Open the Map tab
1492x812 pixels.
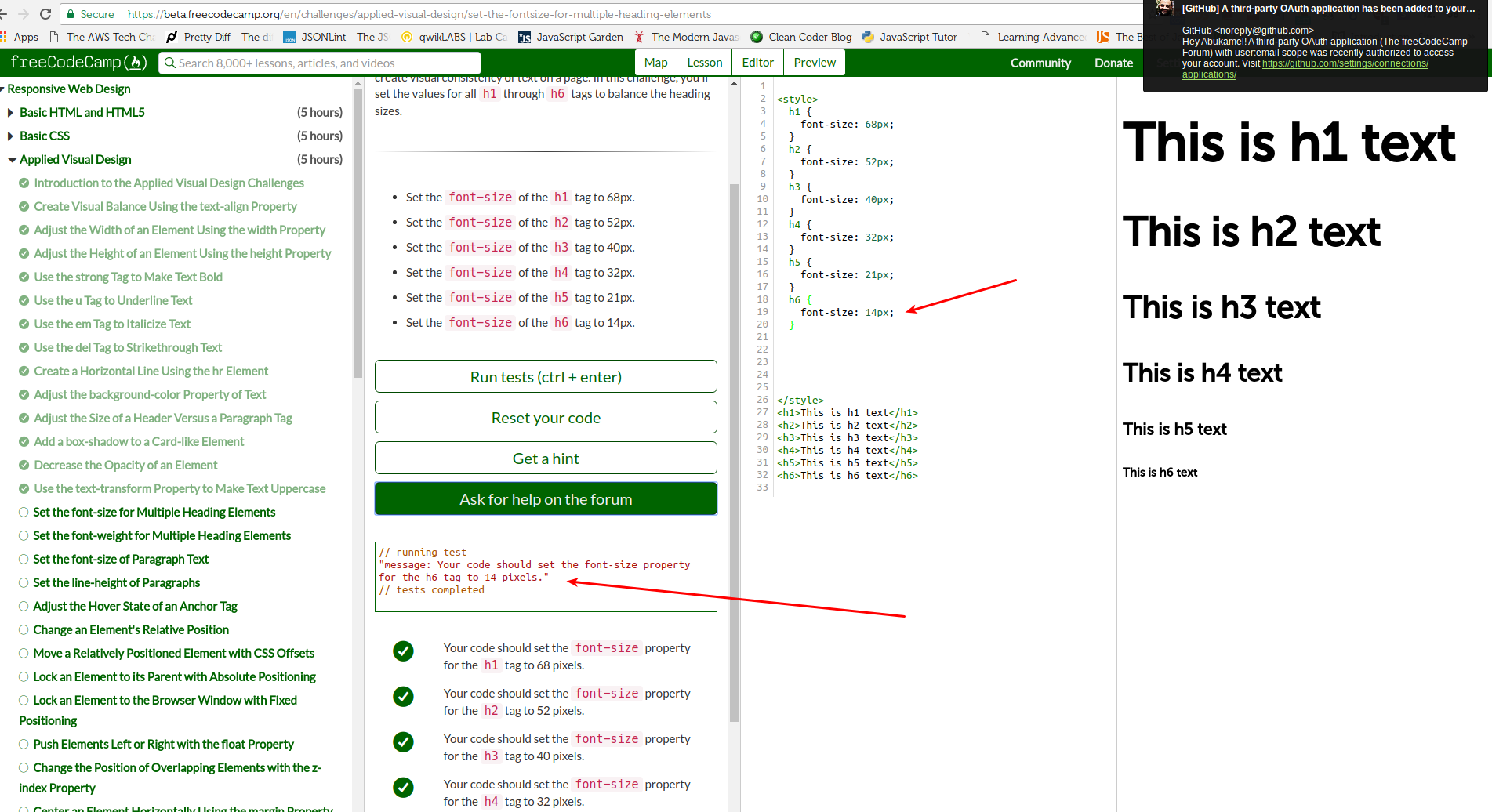pyautogui.click(x=655, y=62)
